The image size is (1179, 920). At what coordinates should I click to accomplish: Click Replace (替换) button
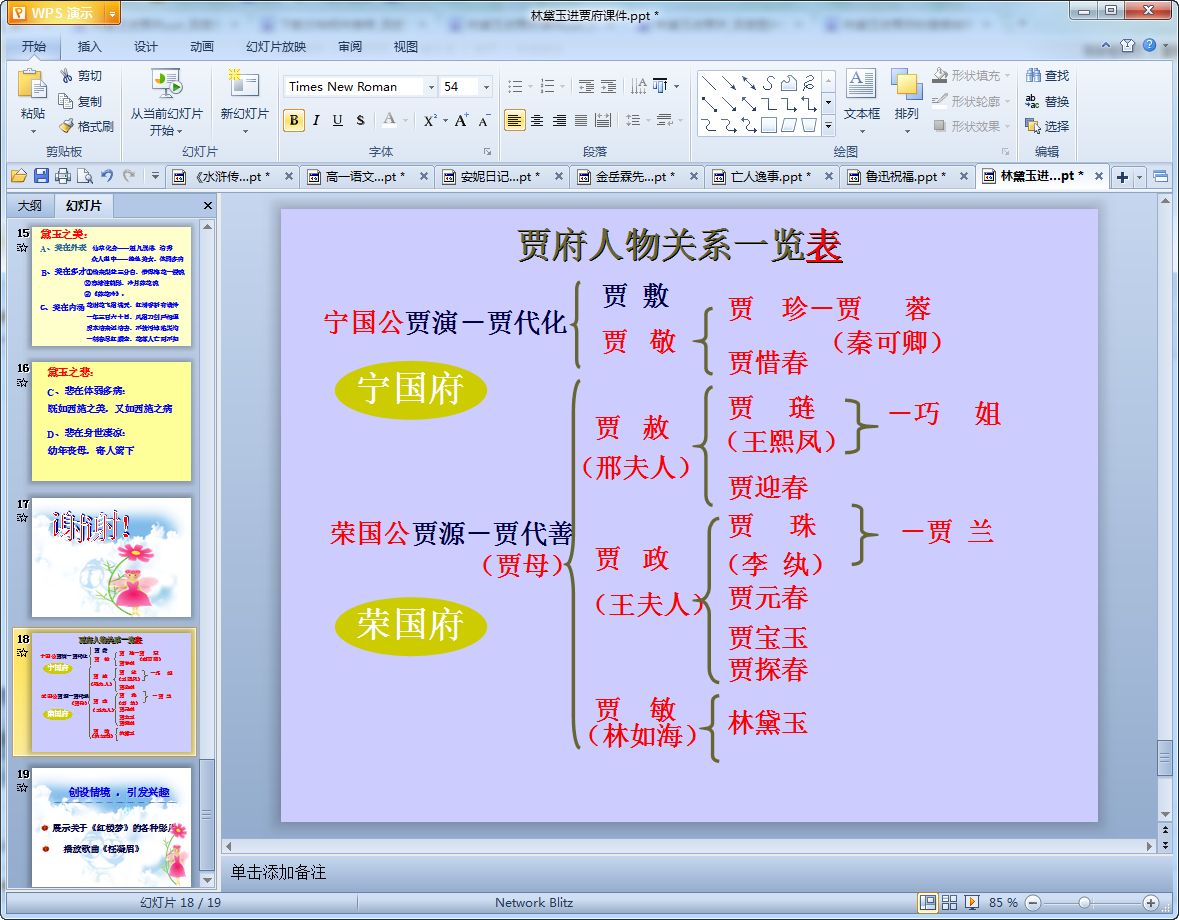click(x=1047, y=101)
